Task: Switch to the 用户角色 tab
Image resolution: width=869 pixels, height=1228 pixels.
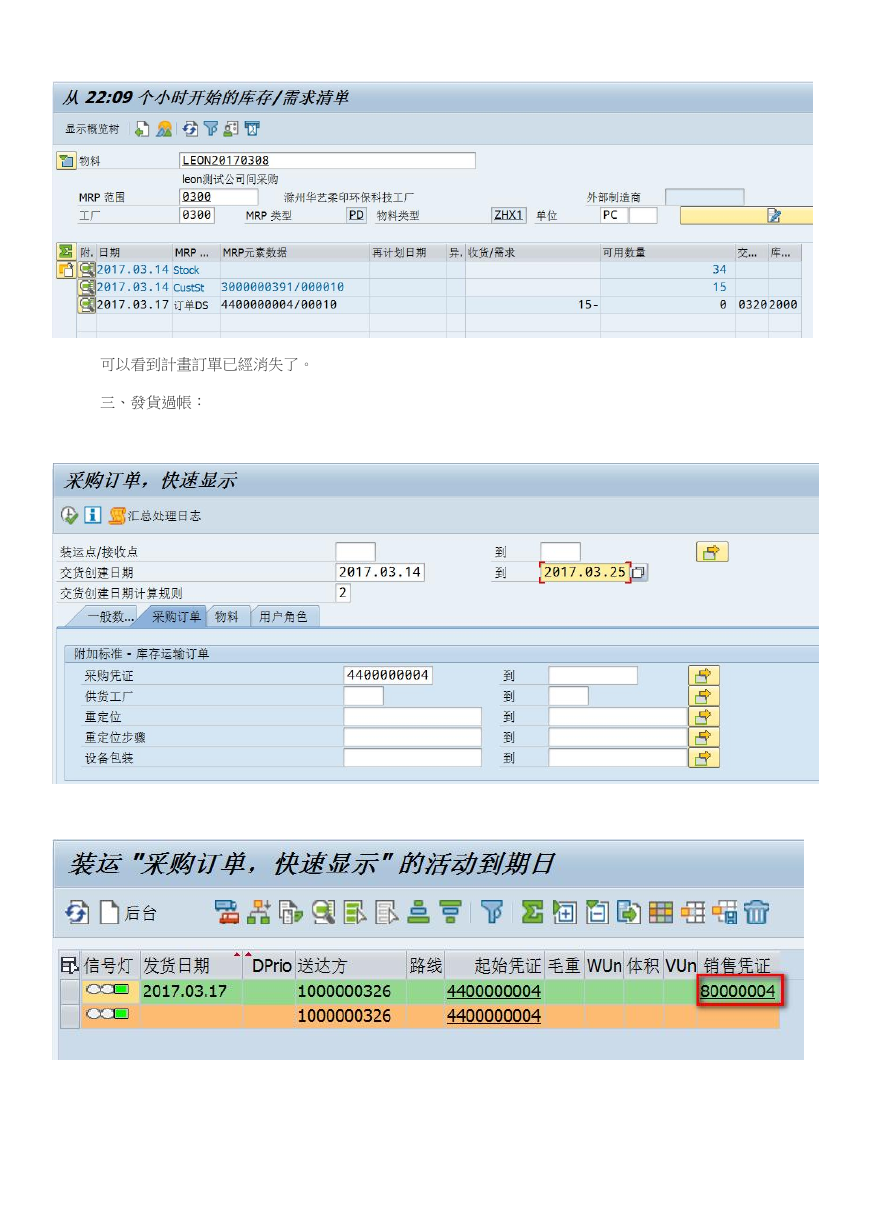Action: pos(283,616)
